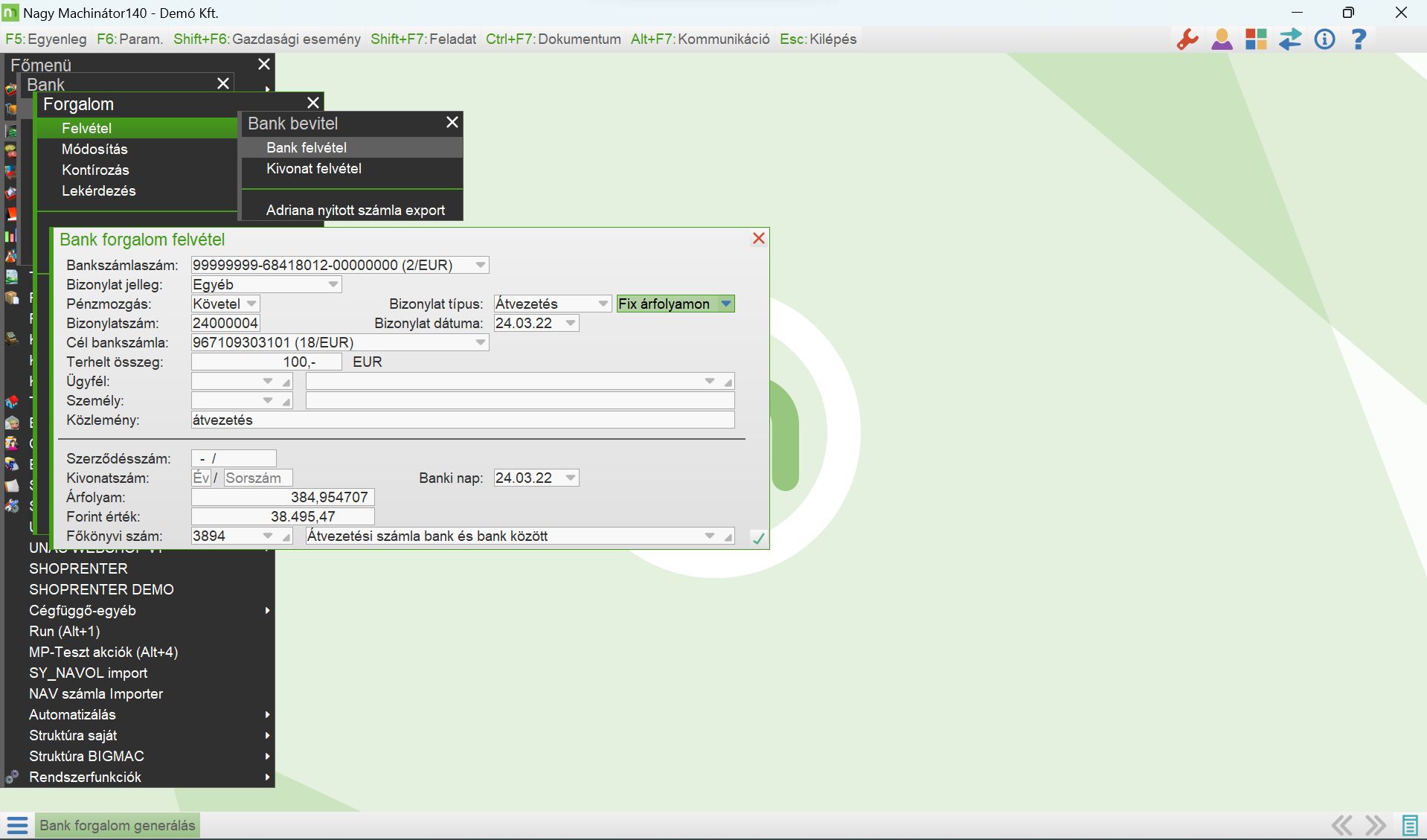Confirm the form with the green checkmark
Viewport: 1427px width, 840px height.
point(758,538)
